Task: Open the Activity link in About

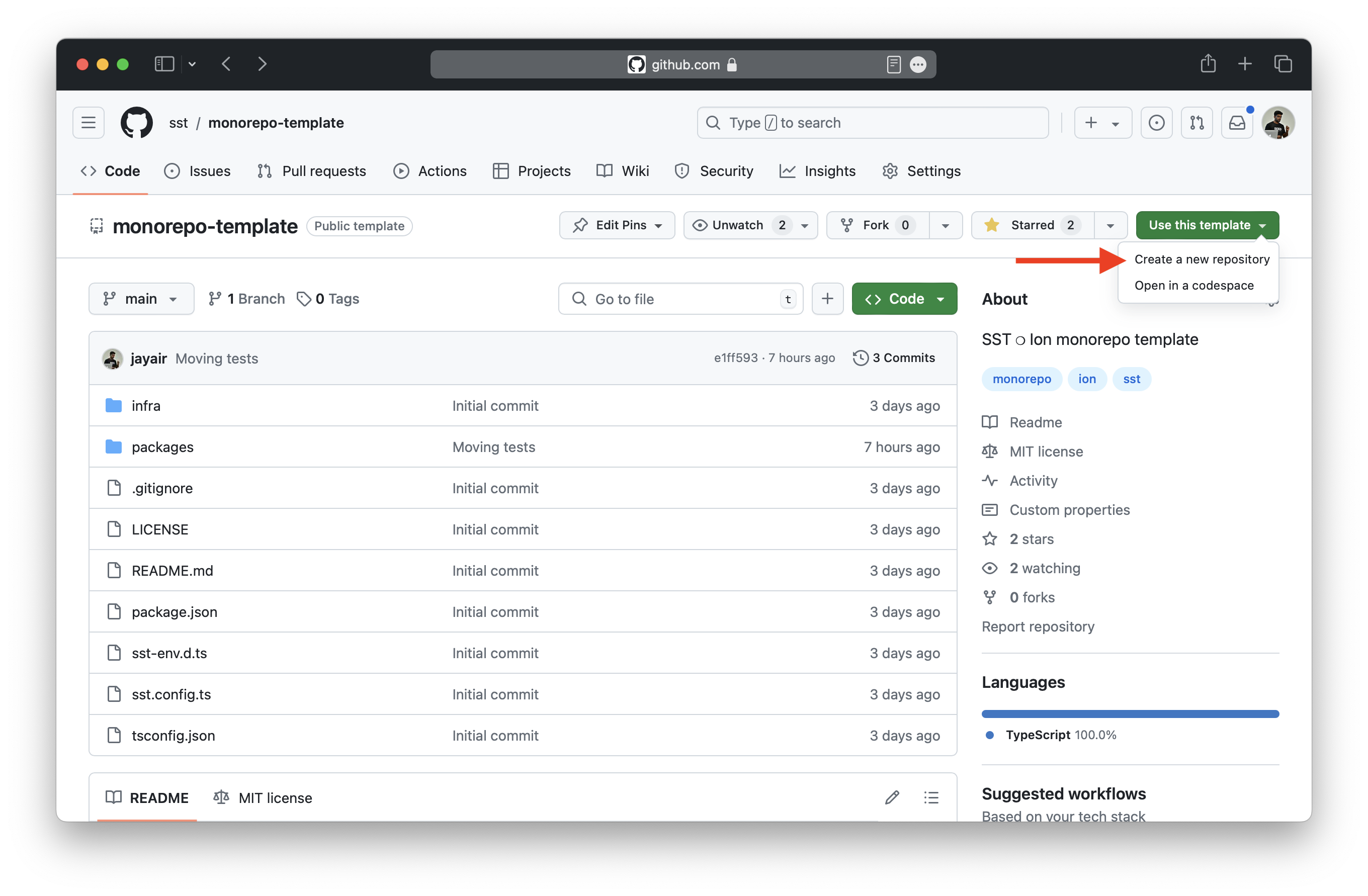Action: point(1033,481)
